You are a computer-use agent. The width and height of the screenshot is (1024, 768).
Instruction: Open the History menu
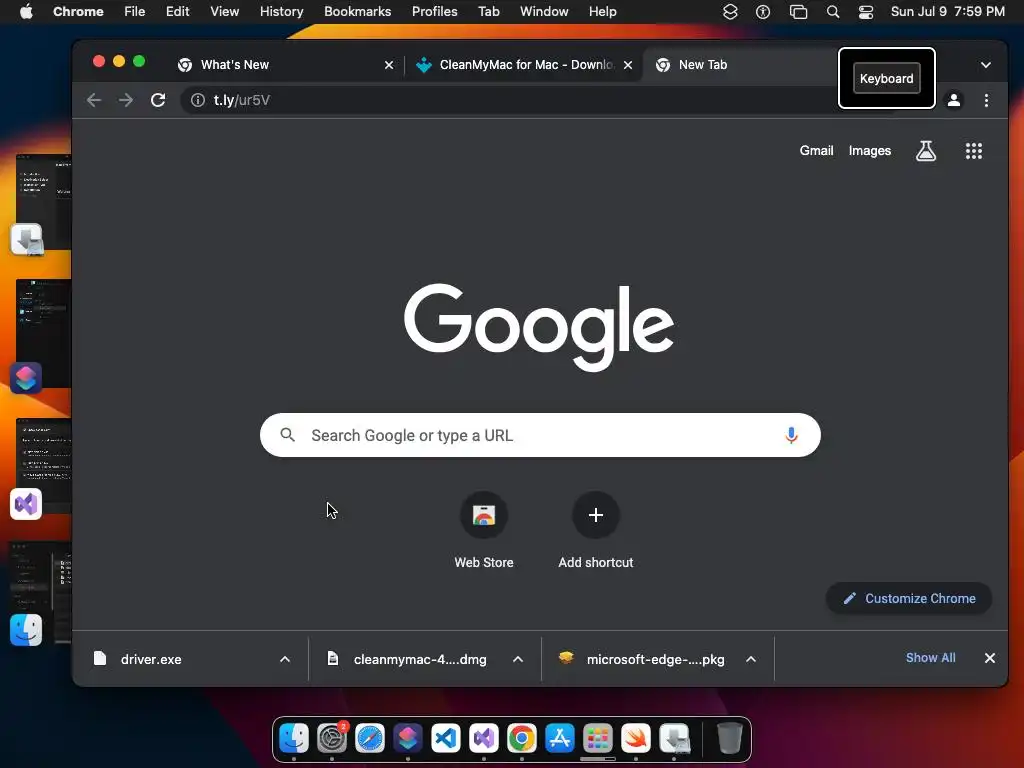click(x=281, y=12)
